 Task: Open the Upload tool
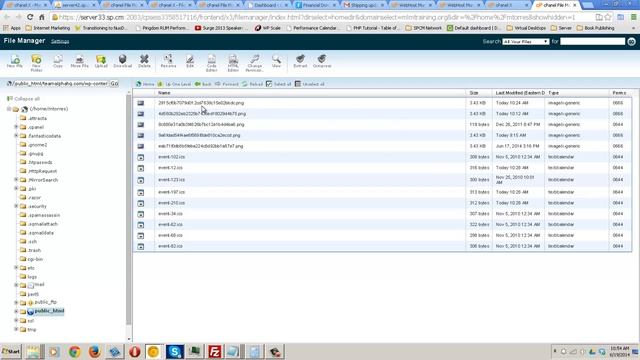coord(101,61)
